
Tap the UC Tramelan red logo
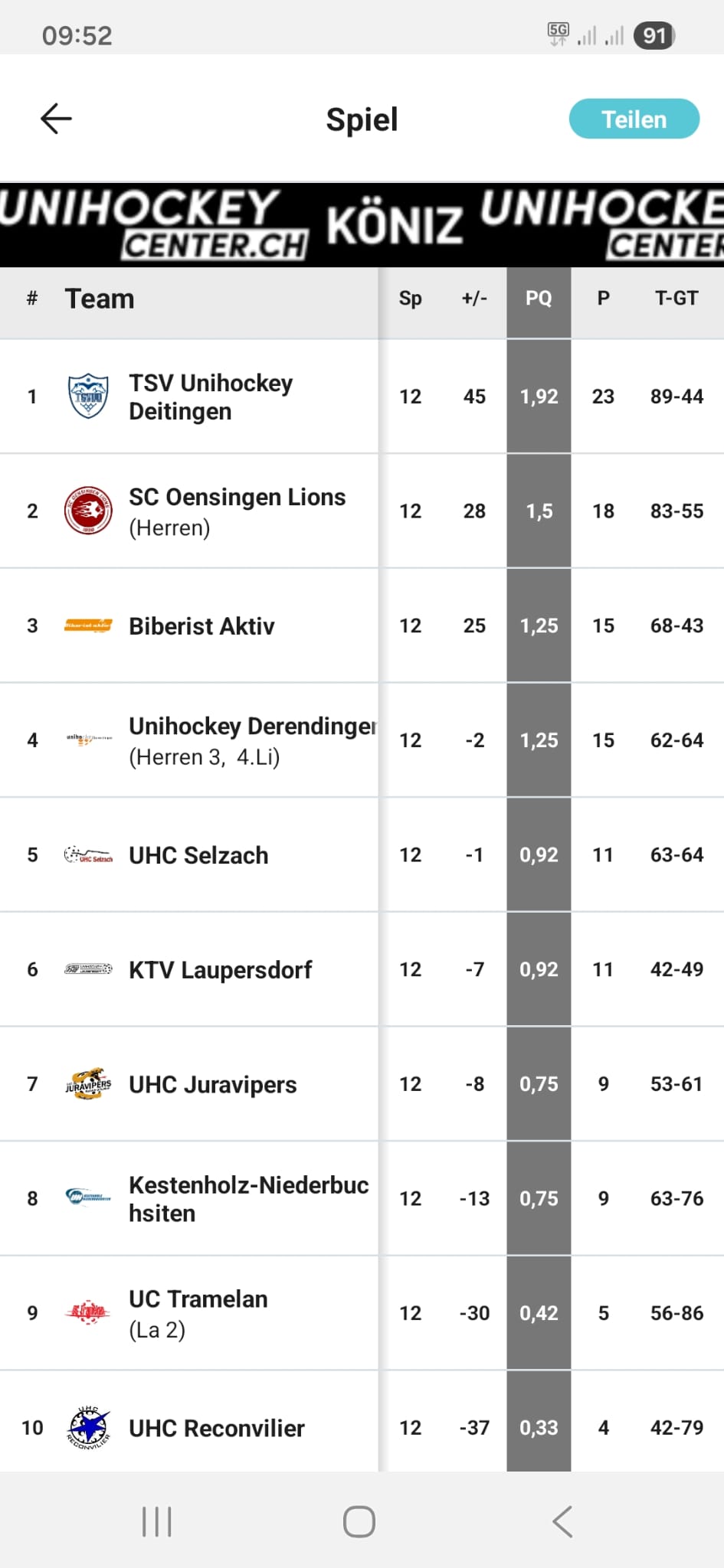tap(88, 1313)
